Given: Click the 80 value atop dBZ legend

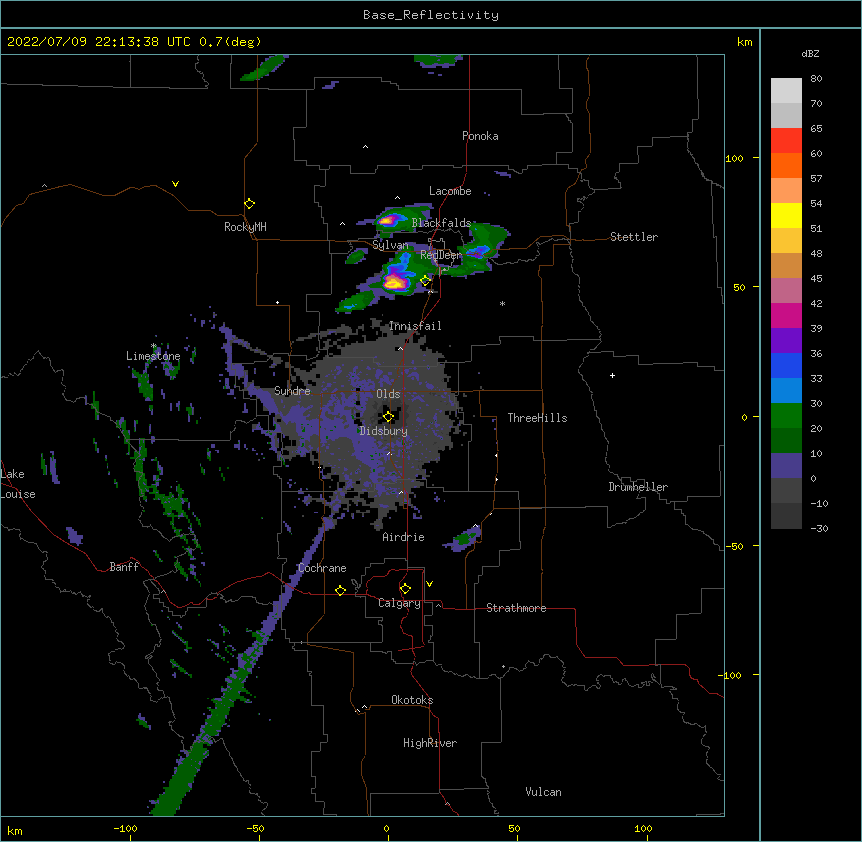Looking at the screenshot, I should [816, 79].
